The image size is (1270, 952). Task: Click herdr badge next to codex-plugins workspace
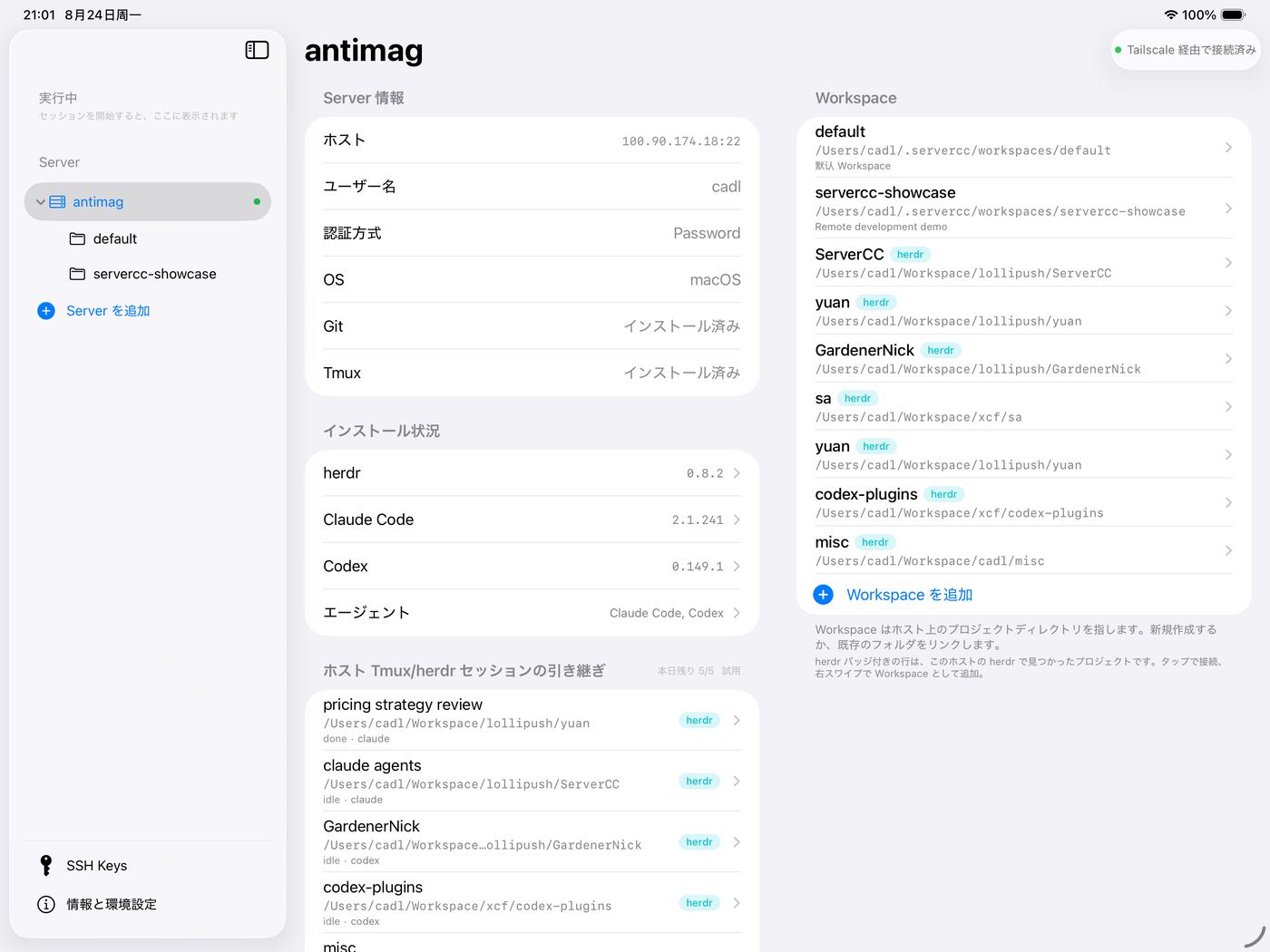943,495
